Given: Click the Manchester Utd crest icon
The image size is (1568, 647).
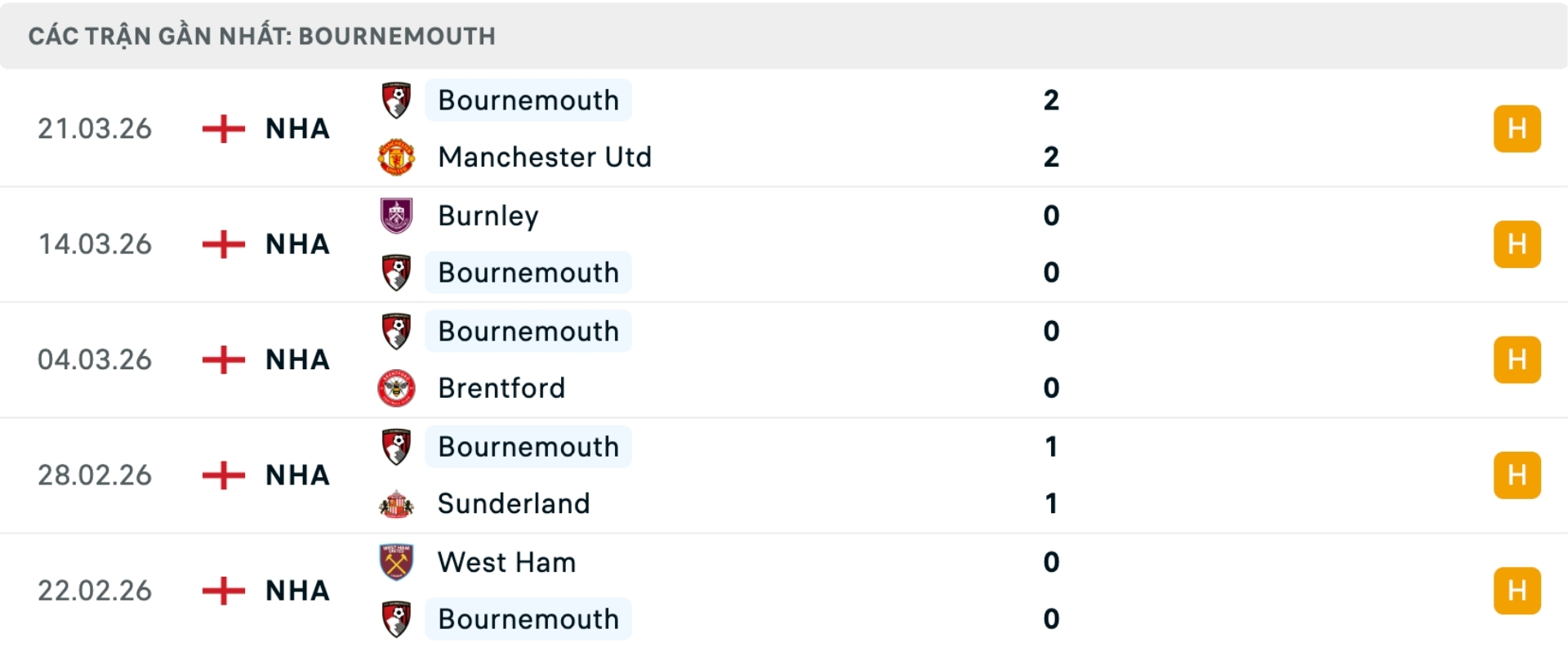Looking at the screenshot, I should [396, 157].
